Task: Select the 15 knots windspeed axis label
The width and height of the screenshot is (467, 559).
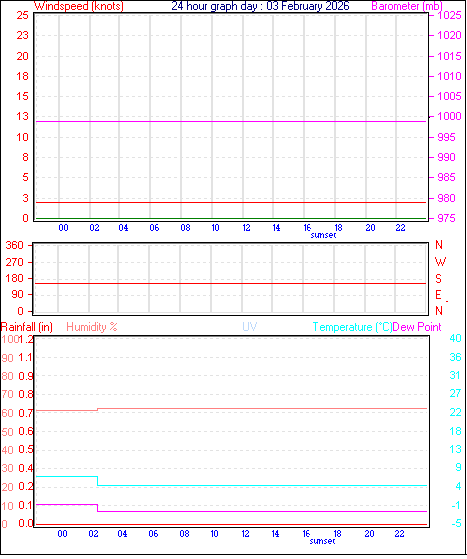Action: pyautogui.click(x=22, y=96)
